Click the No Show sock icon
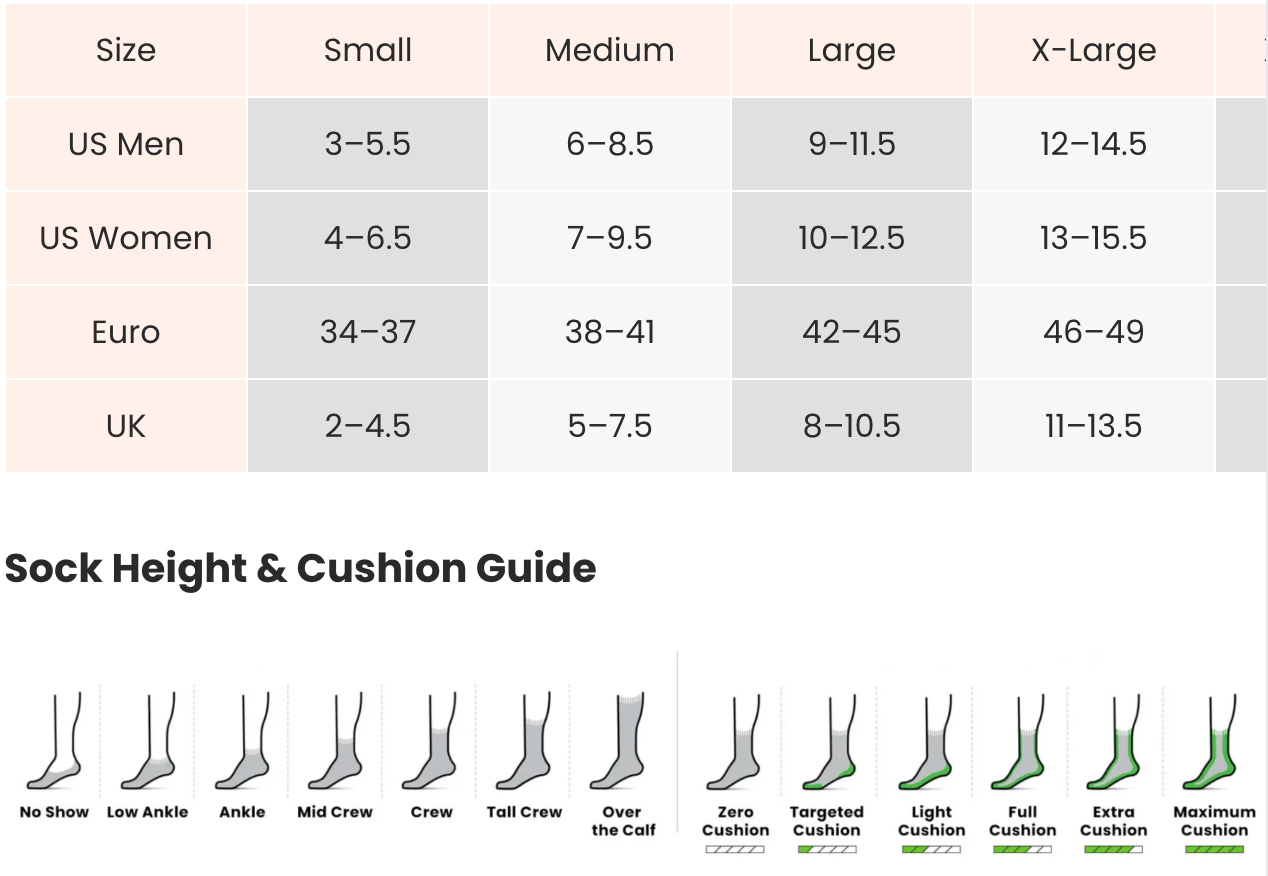1268x876 pixels. (x=54, y=741)
